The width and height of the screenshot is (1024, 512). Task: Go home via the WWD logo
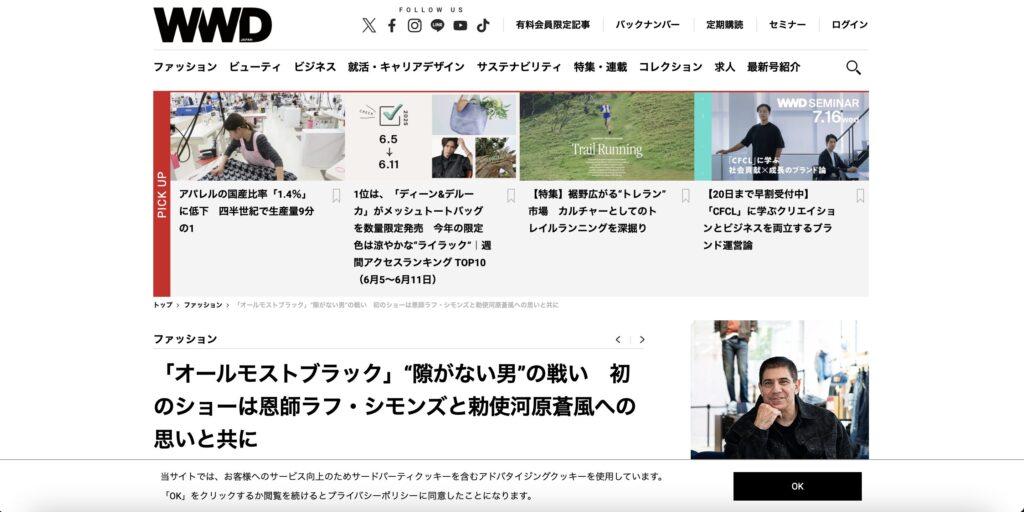(213, 25)
